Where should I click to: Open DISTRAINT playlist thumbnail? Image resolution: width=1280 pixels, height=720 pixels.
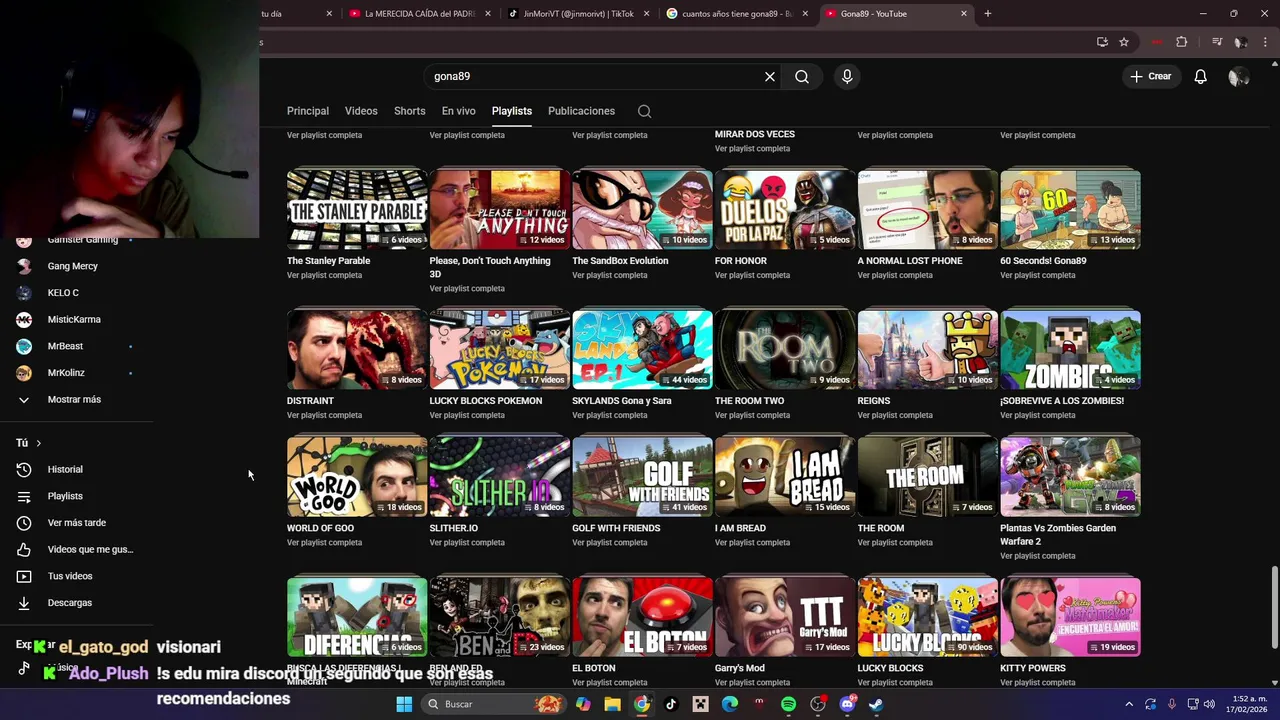pyautogui.click(x=357, y=349)
